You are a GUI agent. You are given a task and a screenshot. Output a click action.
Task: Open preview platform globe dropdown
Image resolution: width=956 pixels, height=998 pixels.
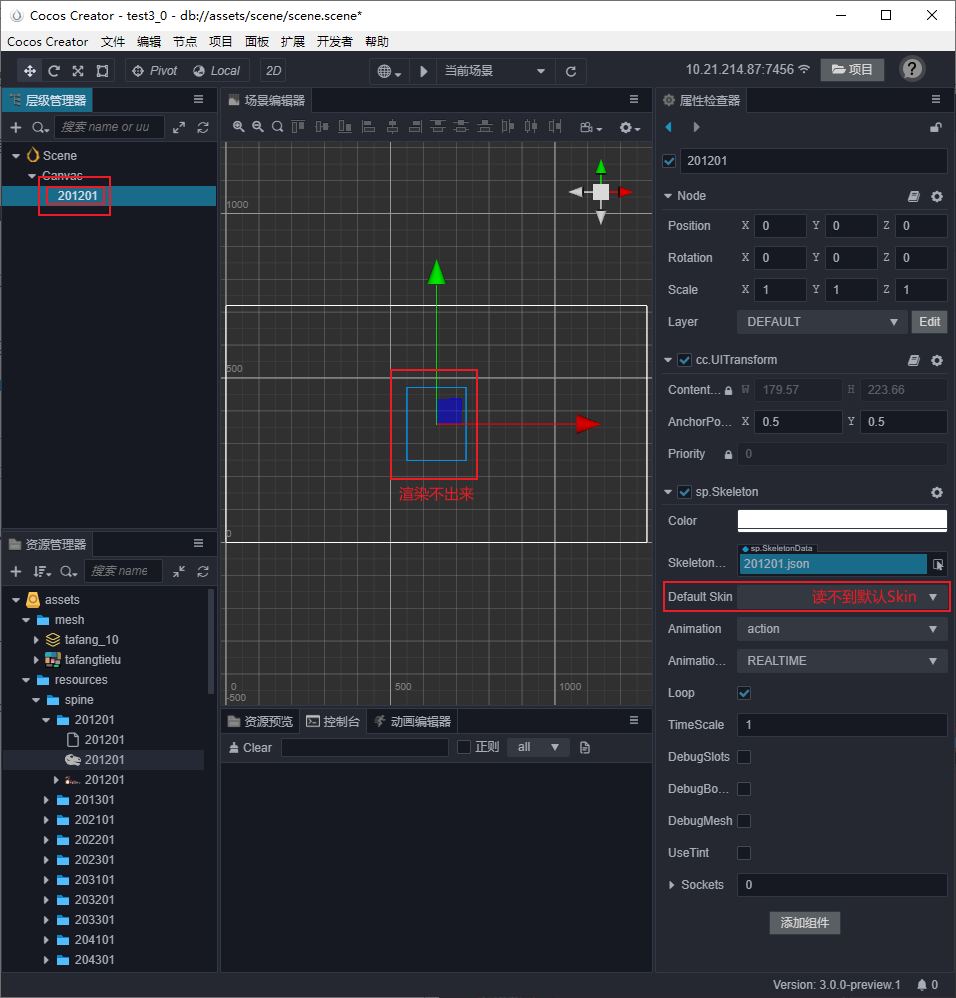coord(389,71)
